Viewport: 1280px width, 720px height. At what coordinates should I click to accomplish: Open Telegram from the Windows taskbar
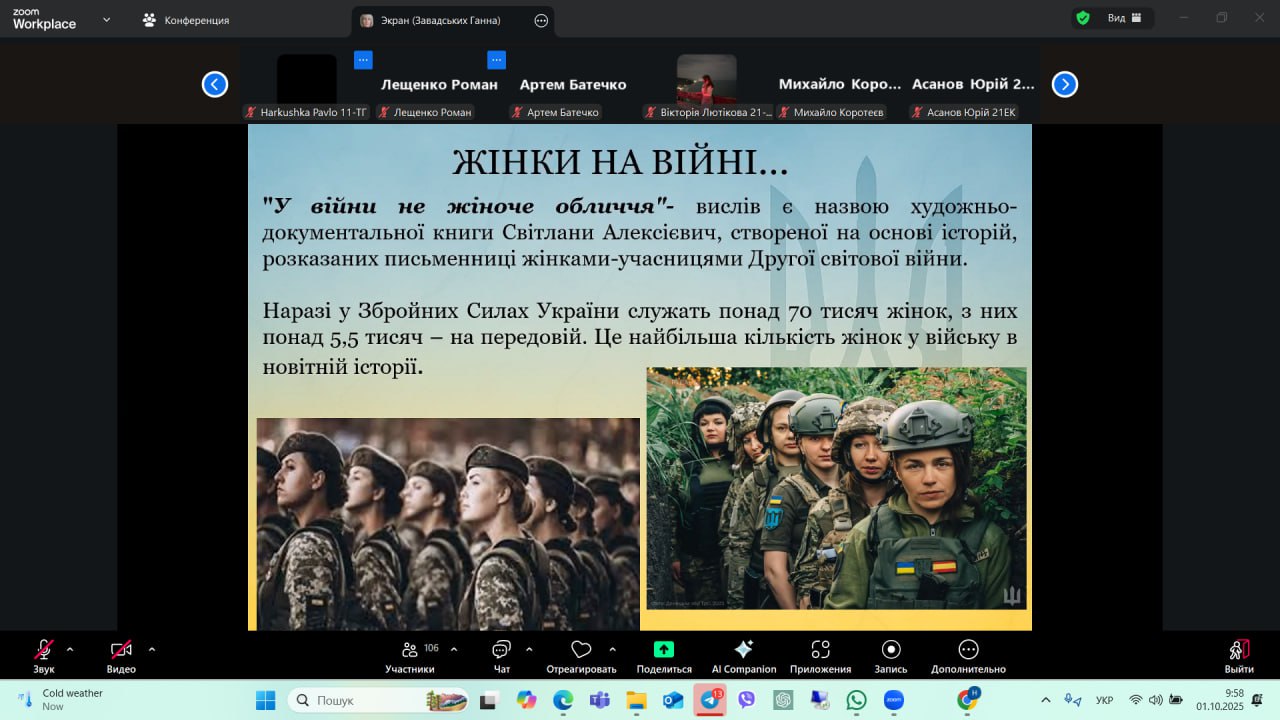click(x=710, y=700)
